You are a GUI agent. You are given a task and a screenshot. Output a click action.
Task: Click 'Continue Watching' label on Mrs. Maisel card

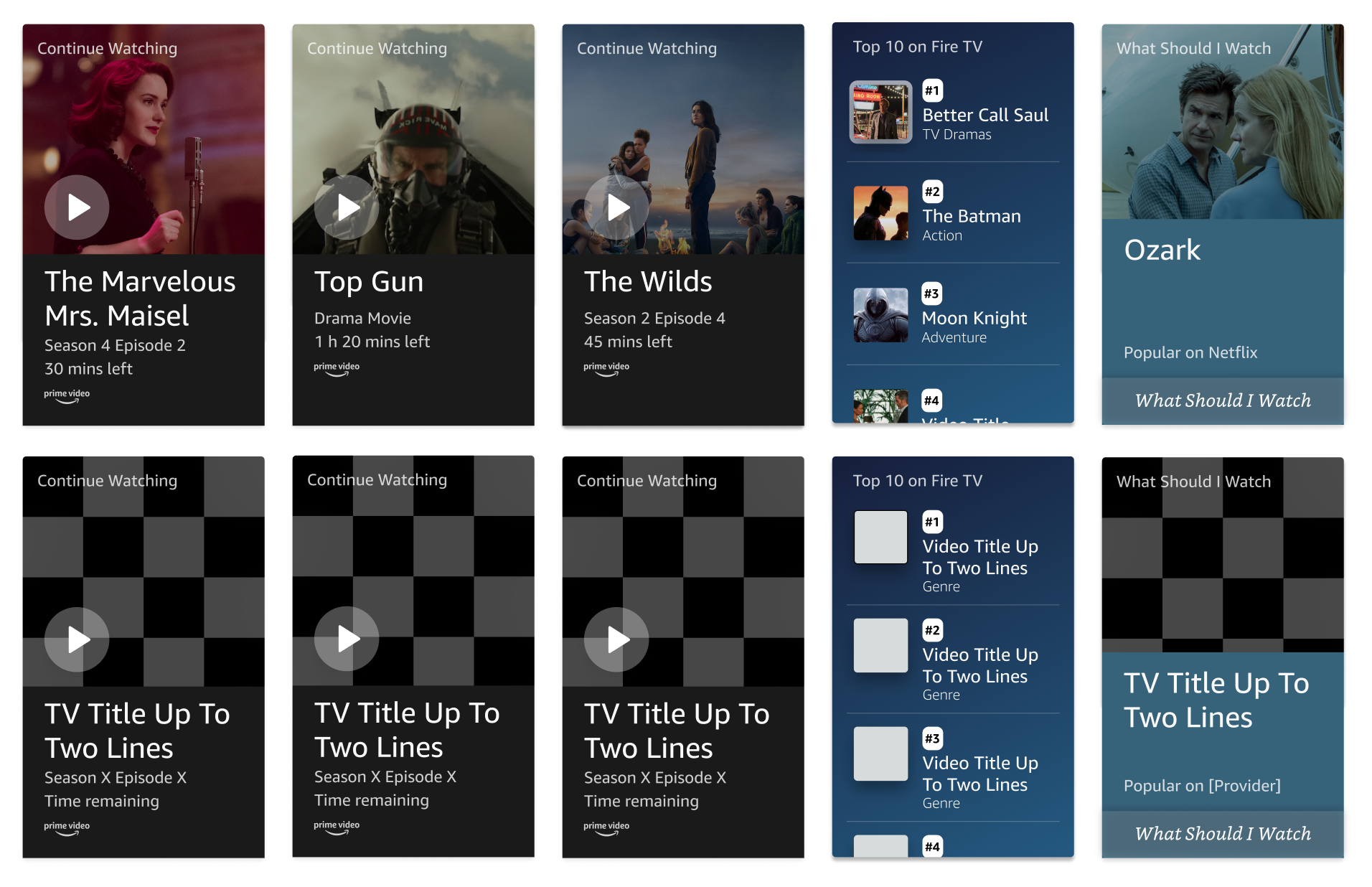[107, 48]
